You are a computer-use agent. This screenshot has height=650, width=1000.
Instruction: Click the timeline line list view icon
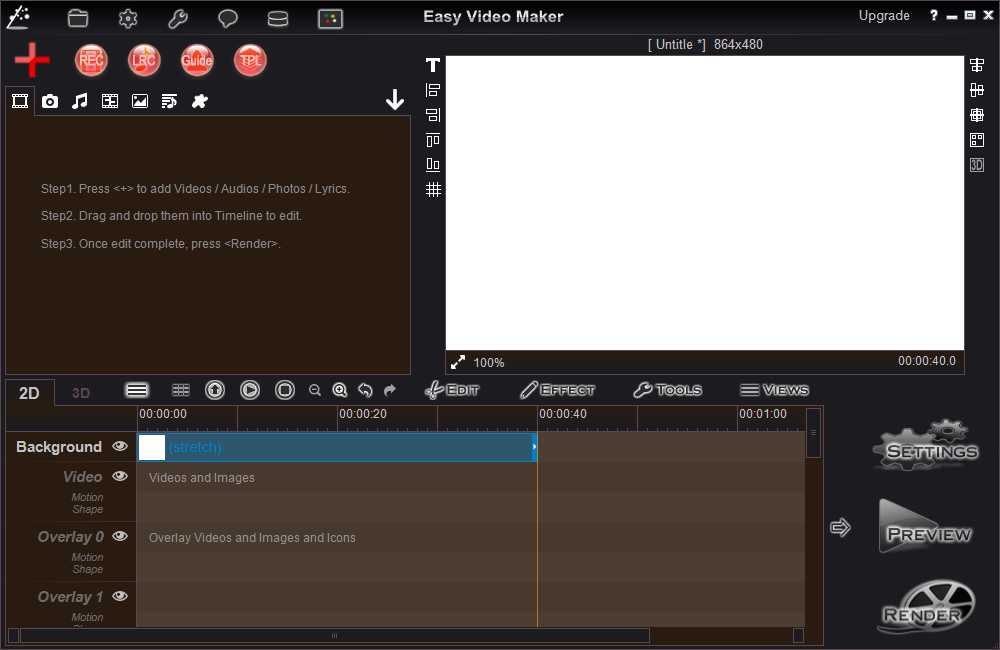click(x=137, y=390)
